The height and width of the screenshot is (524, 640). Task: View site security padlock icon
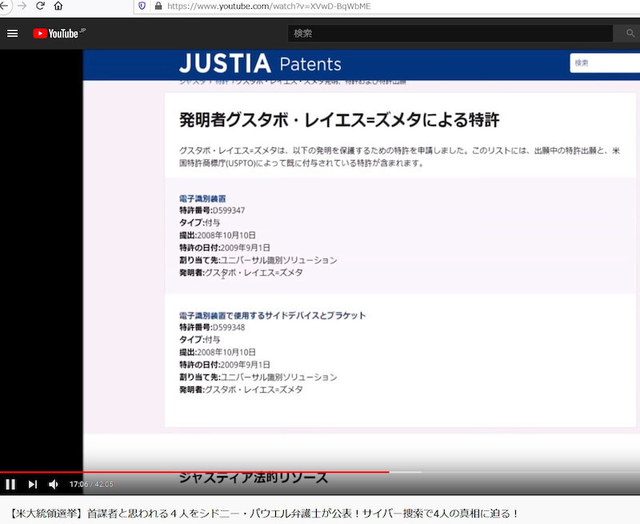coord(158,6)
